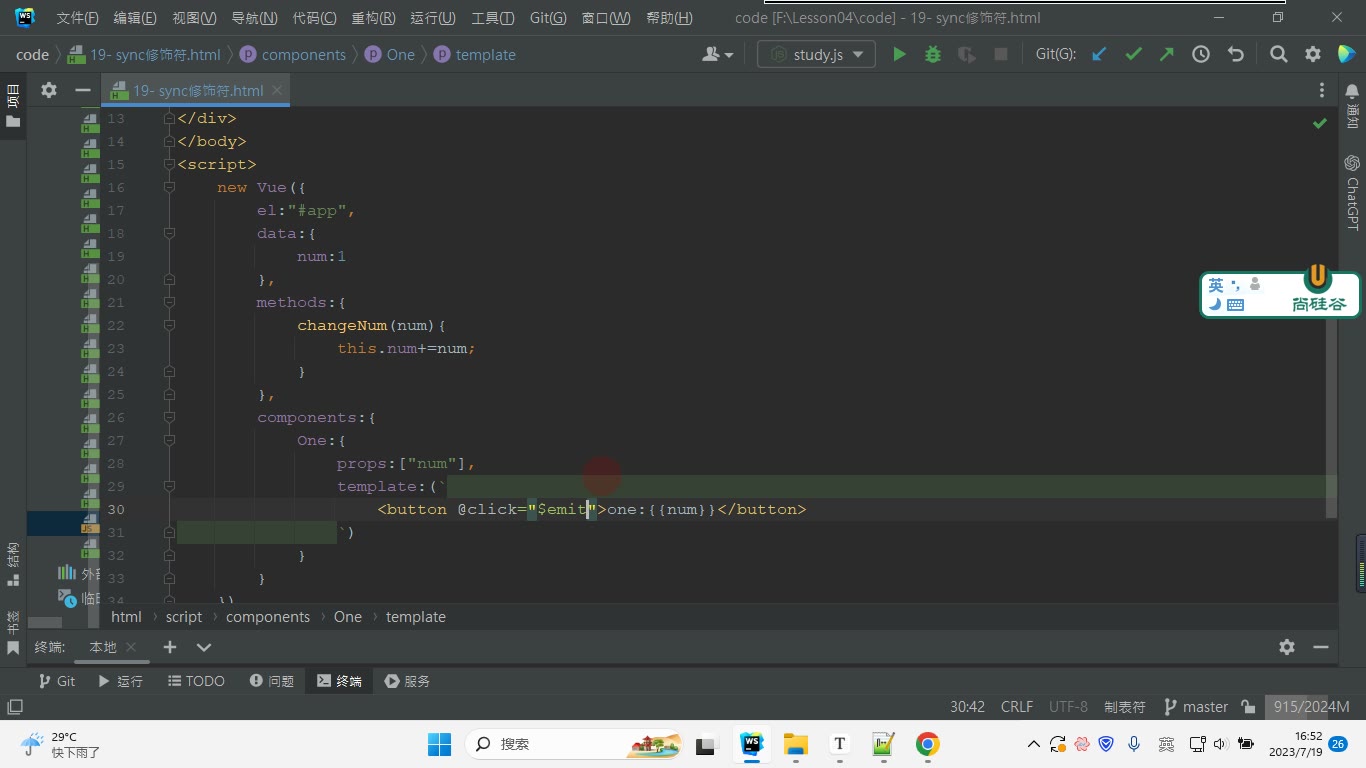Open Google Chrome from the taskbar

(x=927, y=744)
